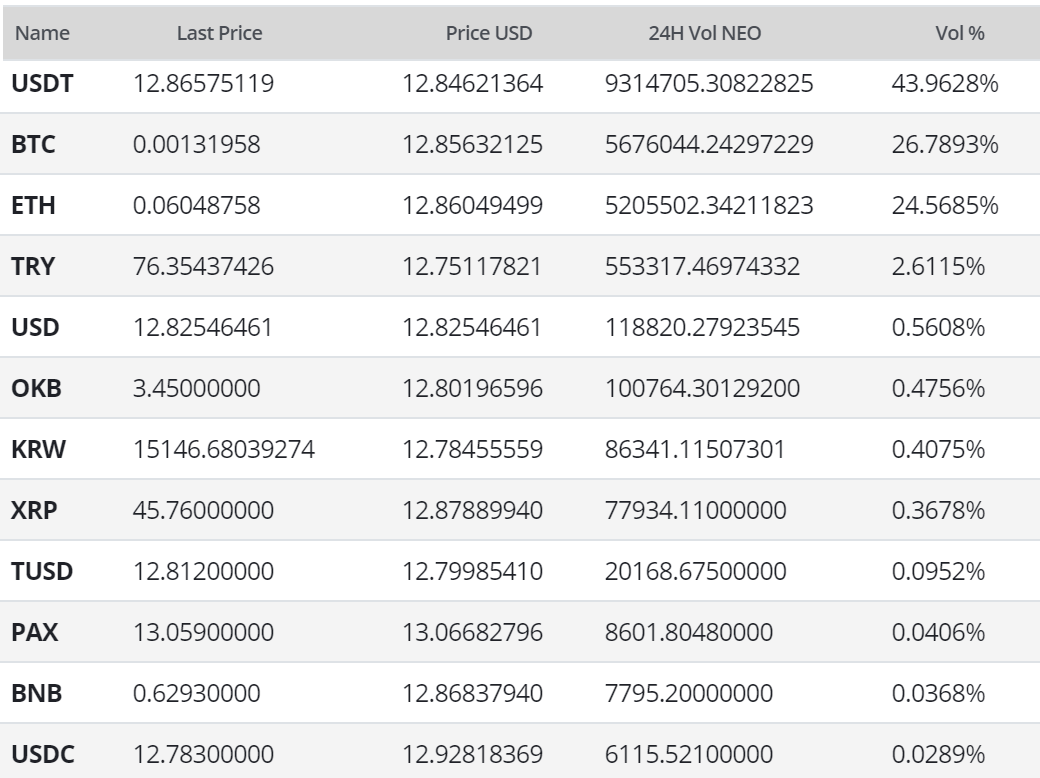This screenshot has height=778, width=1040.
Task: Select the TUSD market name
Action: click(x=42, y=572)
